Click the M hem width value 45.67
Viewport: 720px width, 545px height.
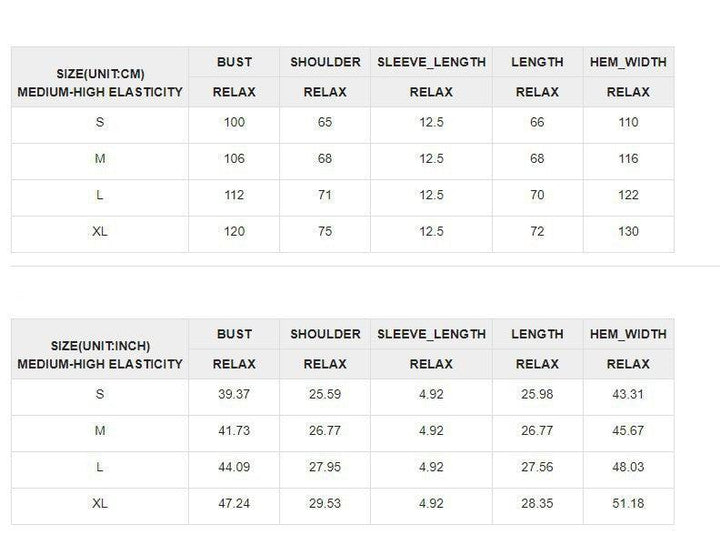click(628, 431)
